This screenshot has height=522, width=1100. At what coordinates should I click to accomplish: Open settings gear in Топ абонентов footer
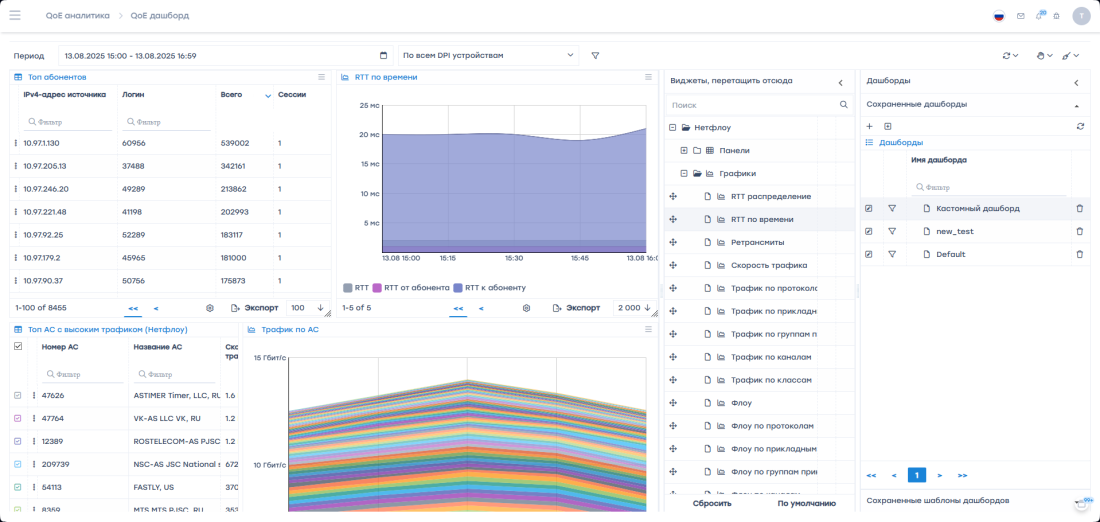pos(210,308)
